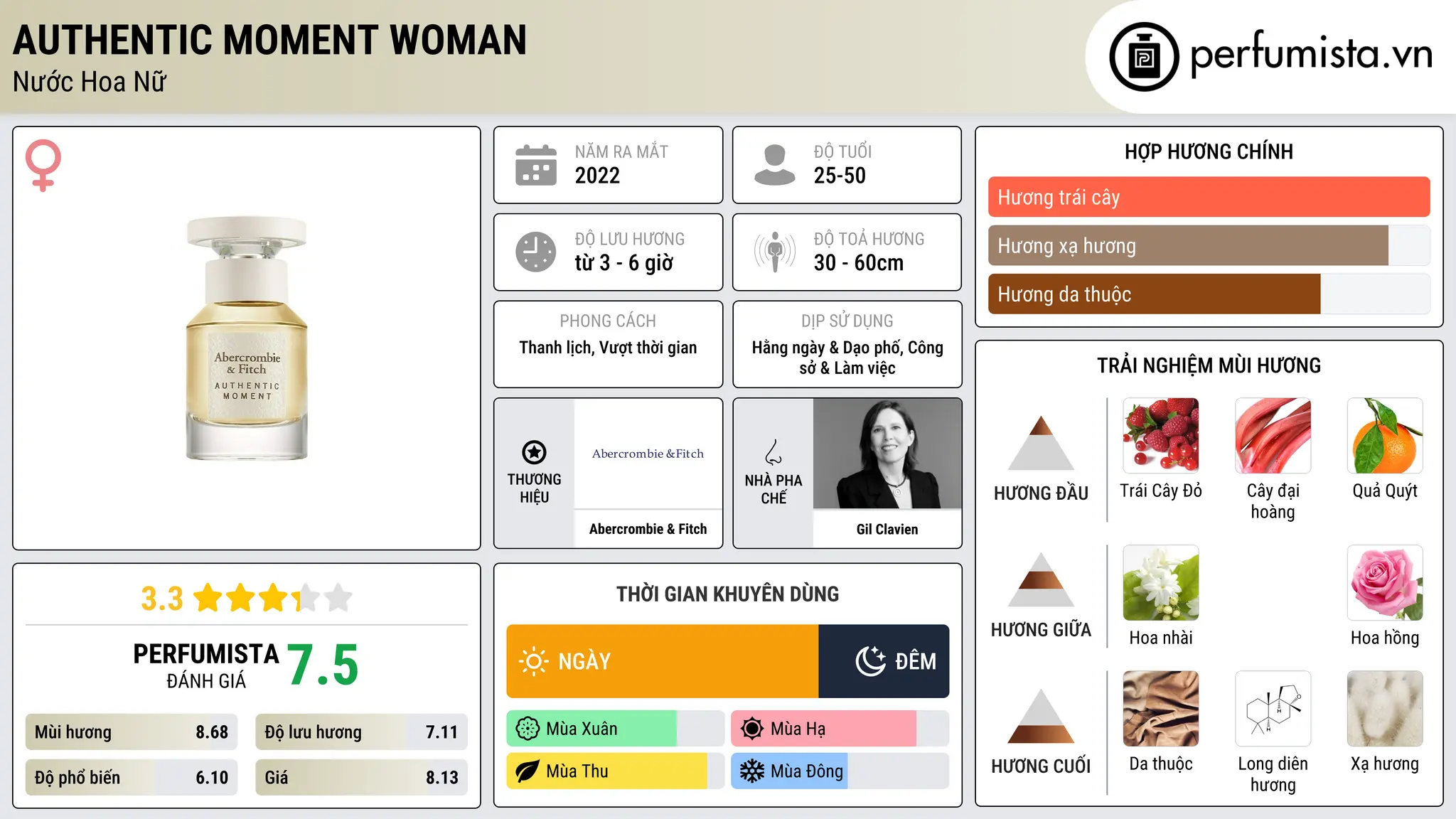Select the Mùi hương 8.68 score row

(132, 732)
